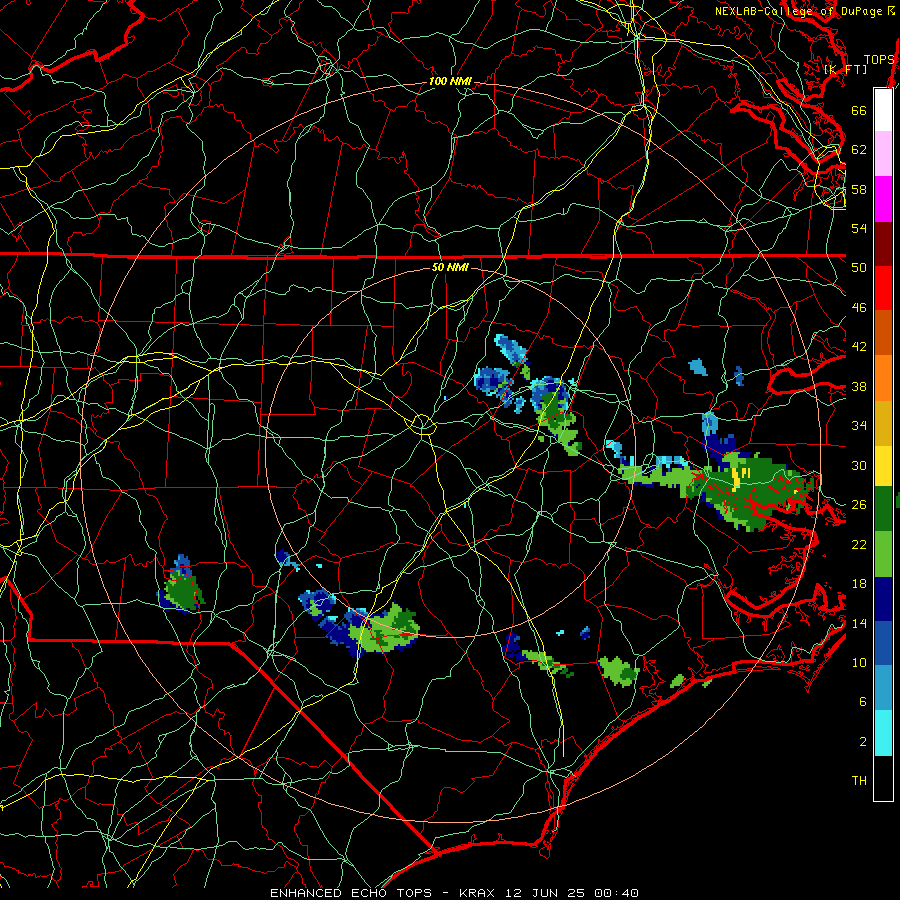The height and width of the screenshot is (900, 900).
Task: Click the [K FT] units label
Action: [845, 69]
